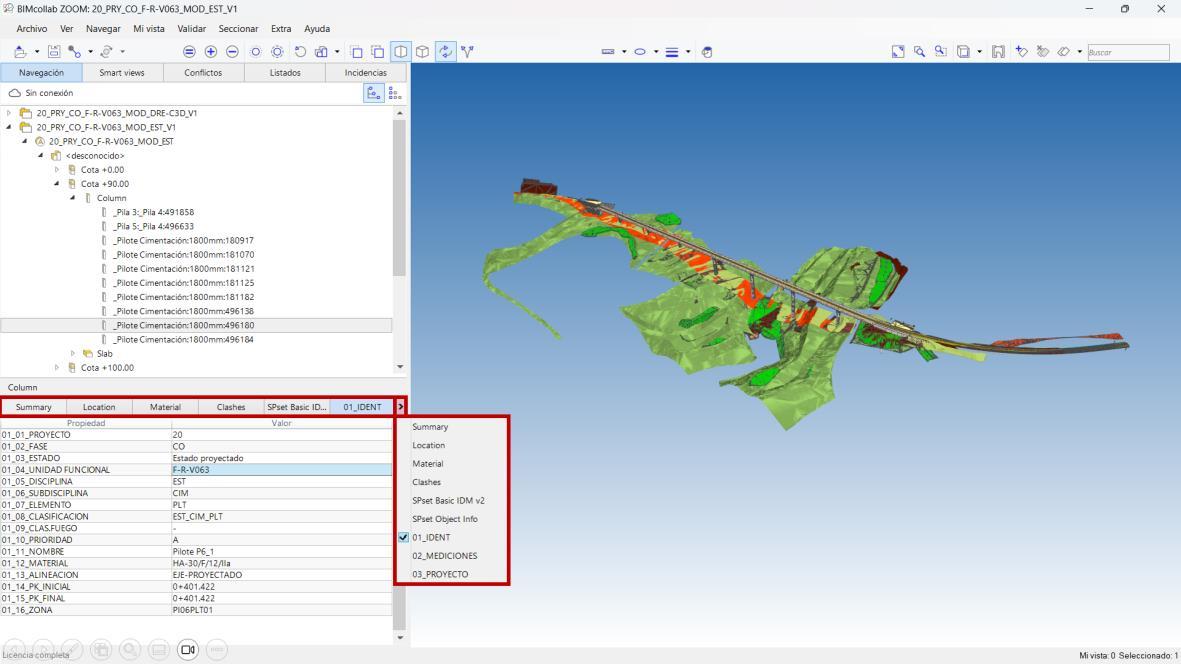Screen dimensions: 1181x664
Task: Expand the Slab group
Action: (x=72, y=354)
